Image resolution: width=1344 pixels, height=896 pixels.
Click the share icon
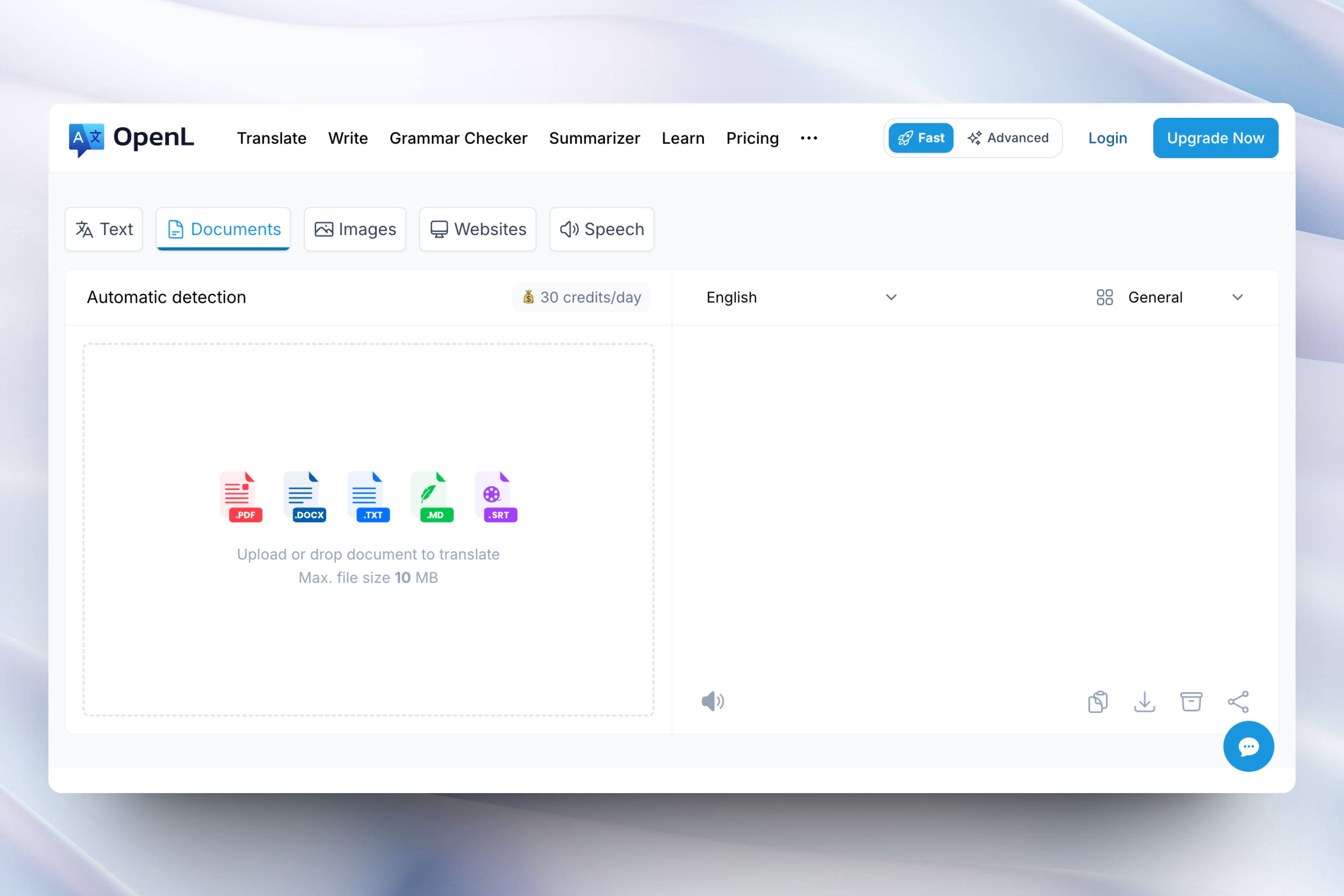[x=1238, y=702]
